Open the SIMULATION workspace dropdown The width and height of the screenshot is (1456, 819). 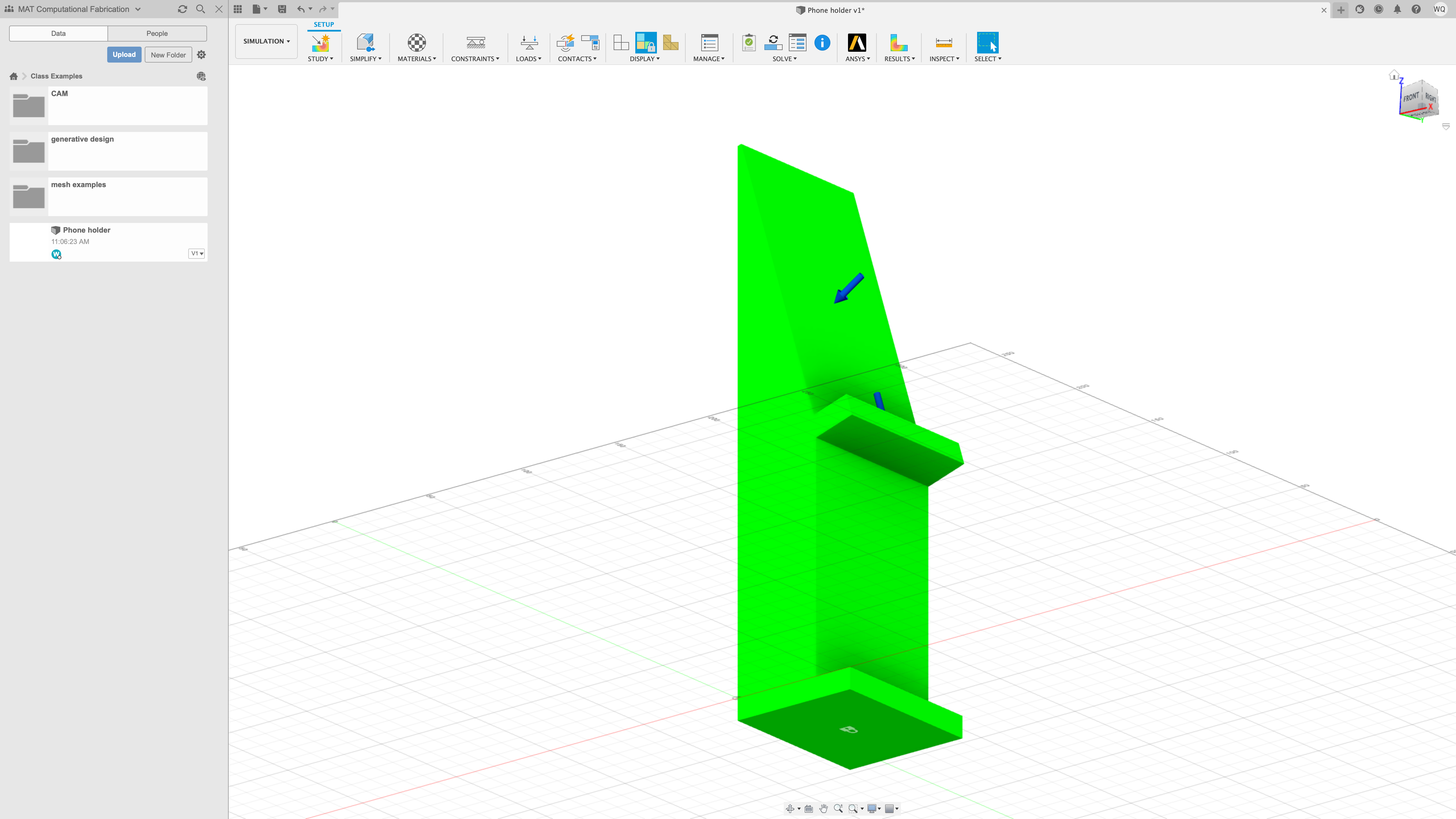click(x=266, y=41)
